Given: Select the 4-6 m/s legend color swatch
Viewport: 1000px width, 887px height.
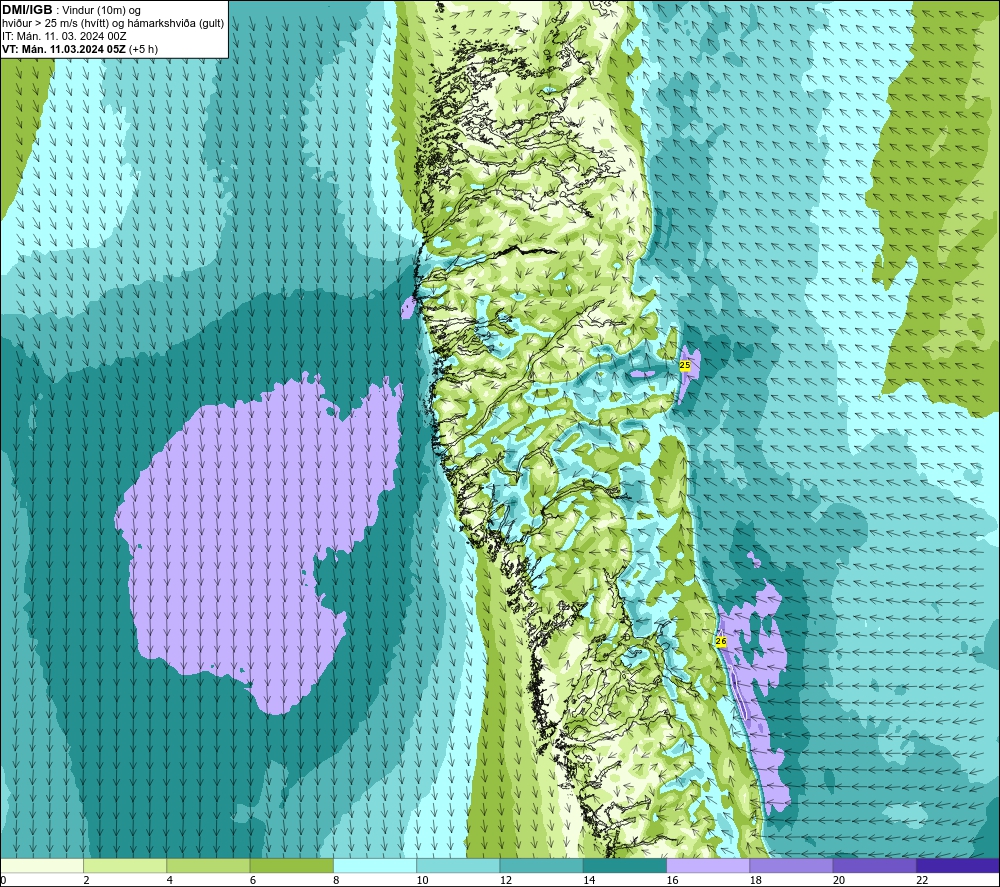Looking at the screenshot, I should tap(208, 865).
